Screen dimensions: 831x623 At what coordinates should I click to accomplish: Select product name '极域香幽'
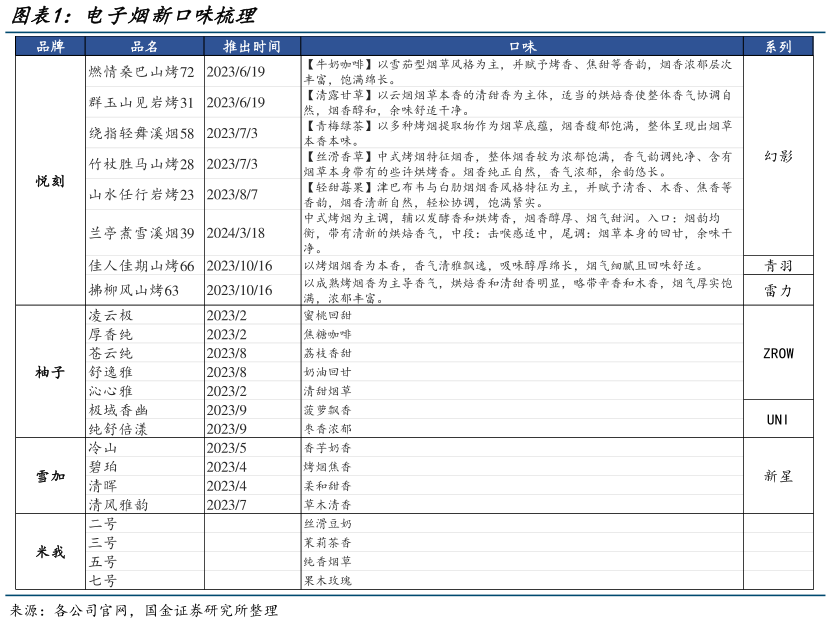118,410
